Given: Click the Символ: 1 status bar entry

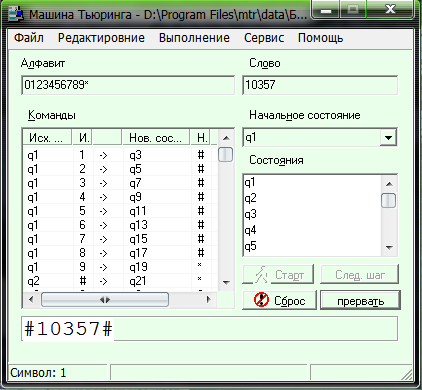Looking at the screenshot, I should pos(58,372).
